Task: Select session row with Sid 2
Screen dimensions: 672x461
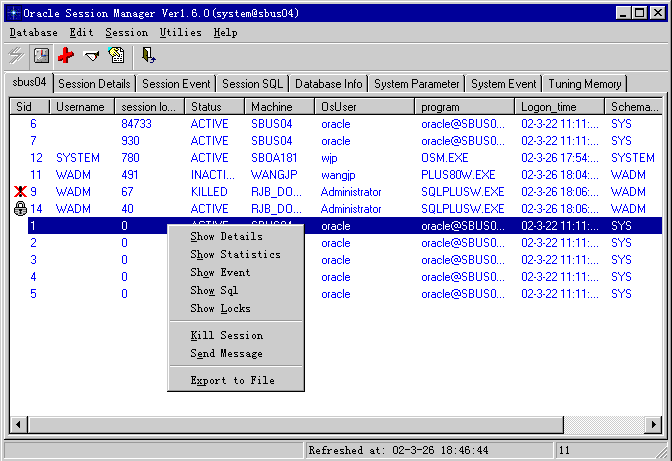Action: [x=336, y=243]
